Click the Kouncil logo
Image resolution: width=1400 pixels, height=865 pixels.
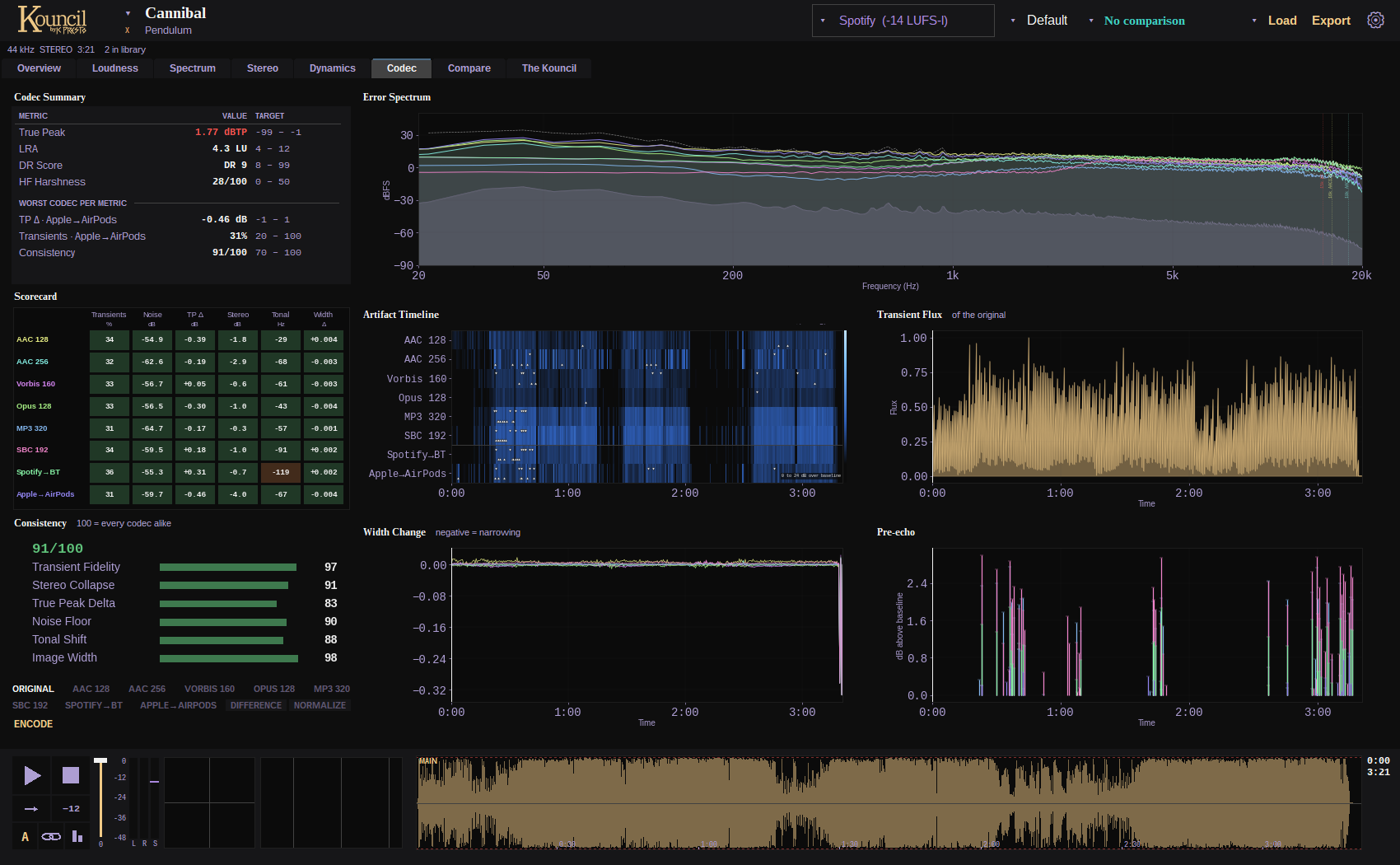tap(52, 20)
